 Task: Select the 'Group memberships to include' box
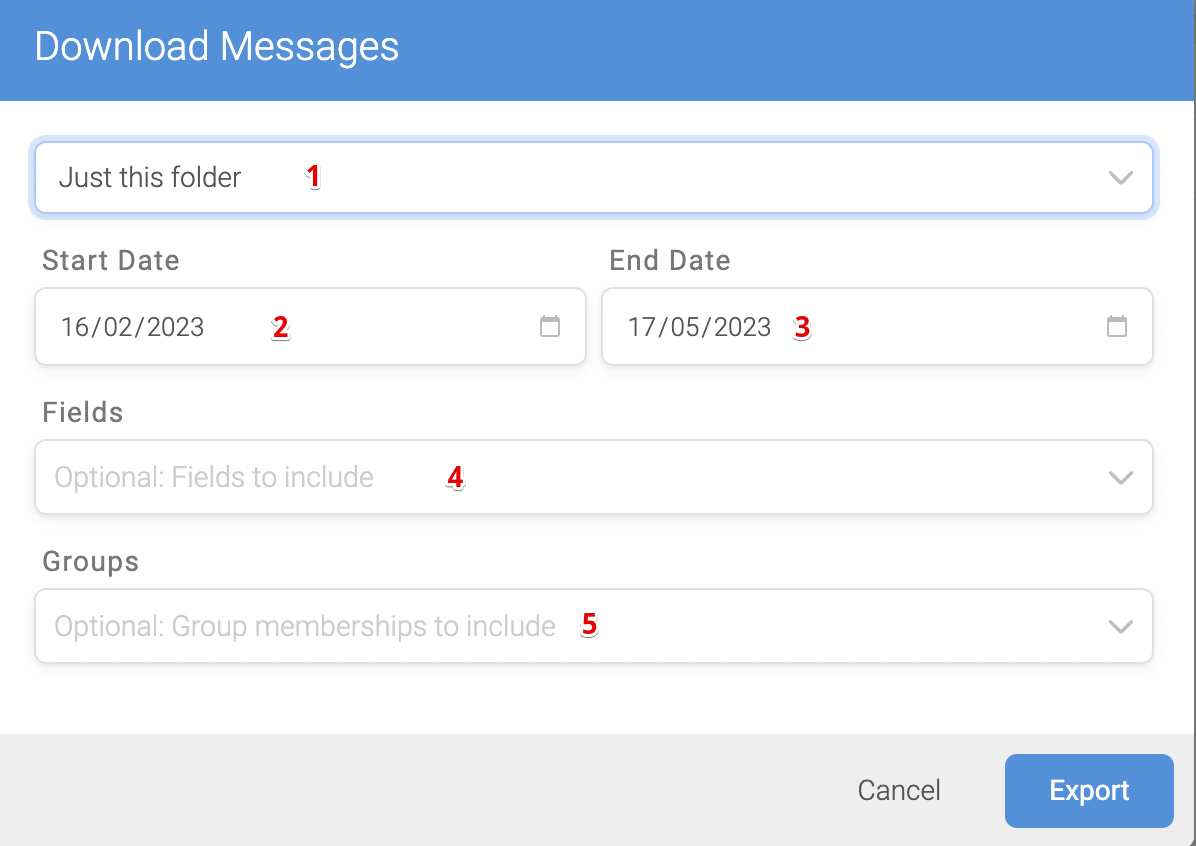click(x=593, y=626)
